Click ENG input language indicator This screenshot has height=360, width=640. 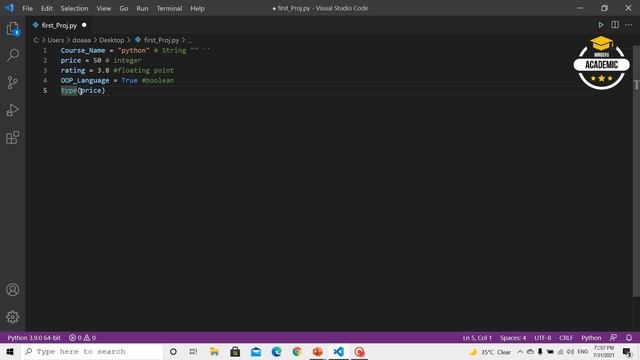point(582,351)
